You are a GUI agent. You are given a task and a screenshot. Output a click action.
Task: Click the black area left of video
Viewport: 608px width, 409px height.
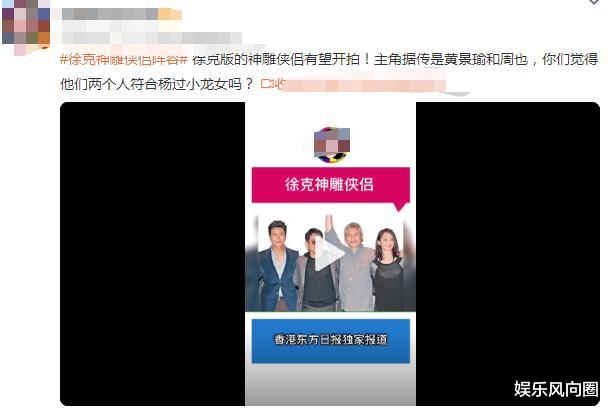point(153,254)
